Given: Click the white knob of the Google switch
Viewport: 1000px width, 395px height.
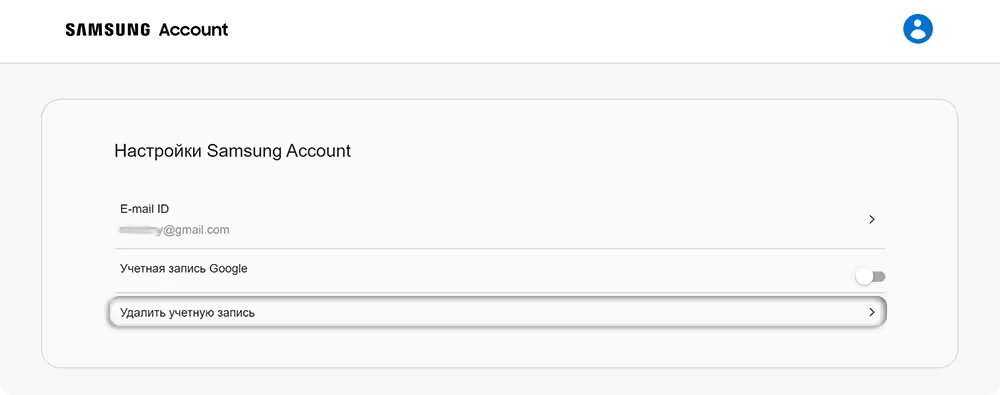Looking at the screenshot, I should pyautogui.click(x=864, y=277).
